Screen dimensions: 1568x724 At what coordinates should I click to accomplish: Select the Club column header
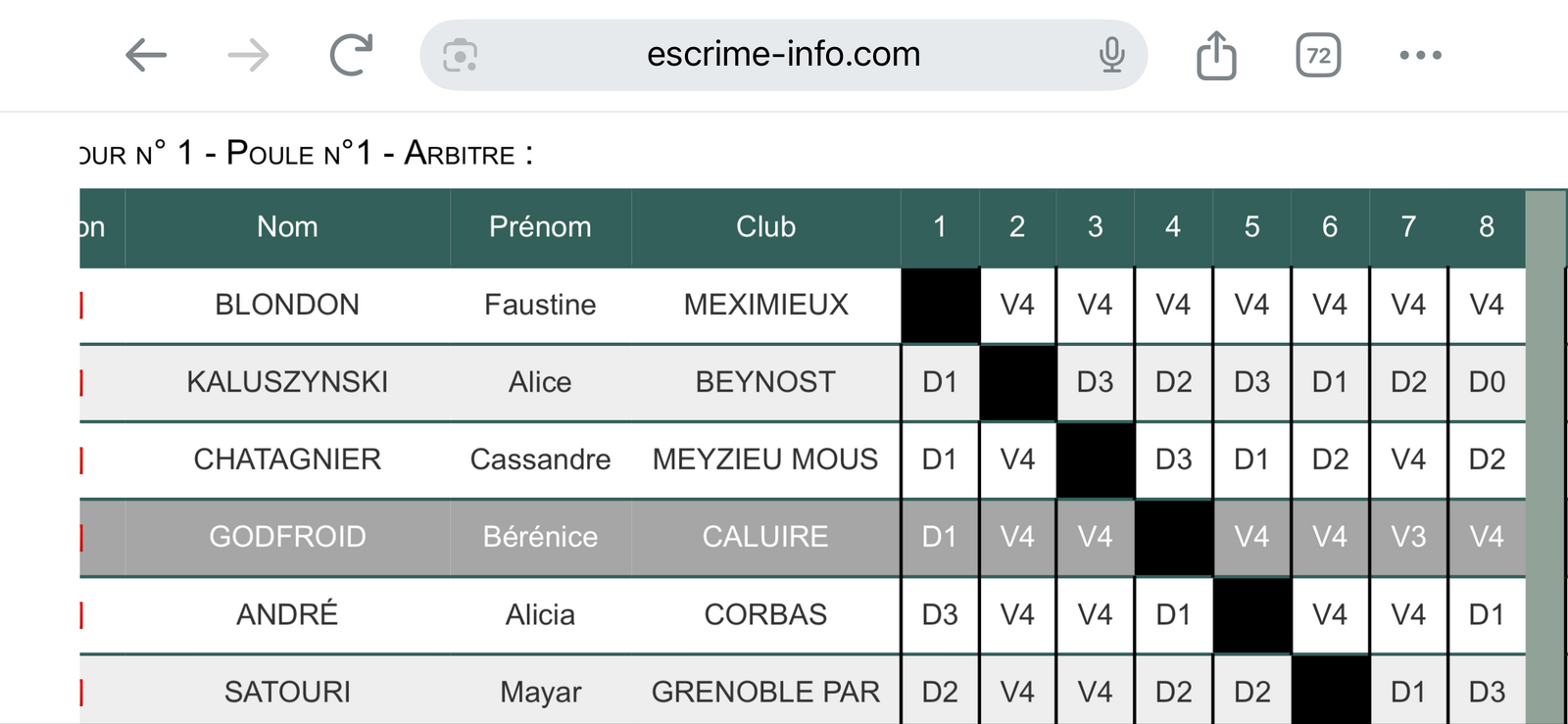[765, 227]
